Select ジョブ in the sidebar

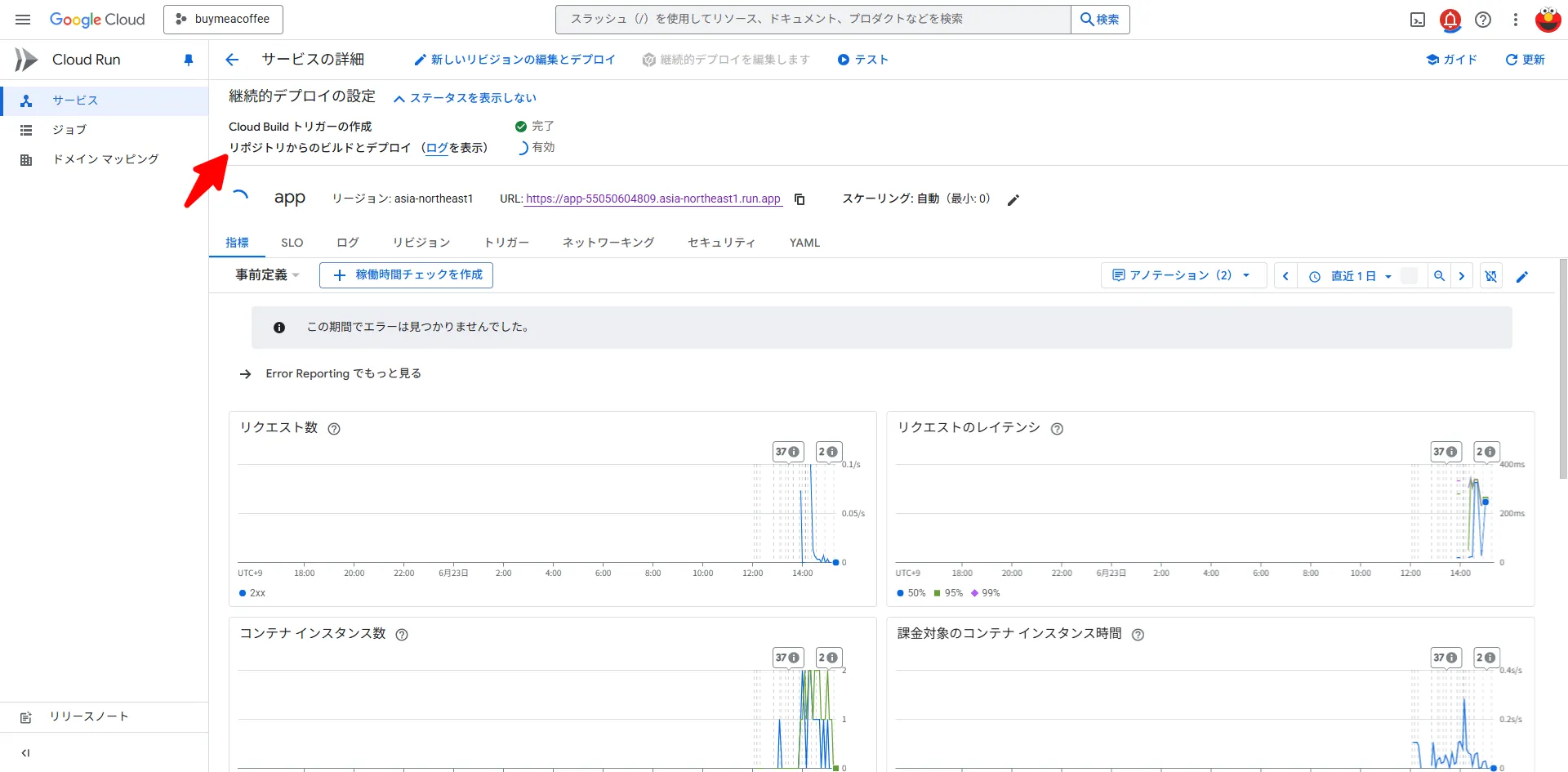(105, 130)
